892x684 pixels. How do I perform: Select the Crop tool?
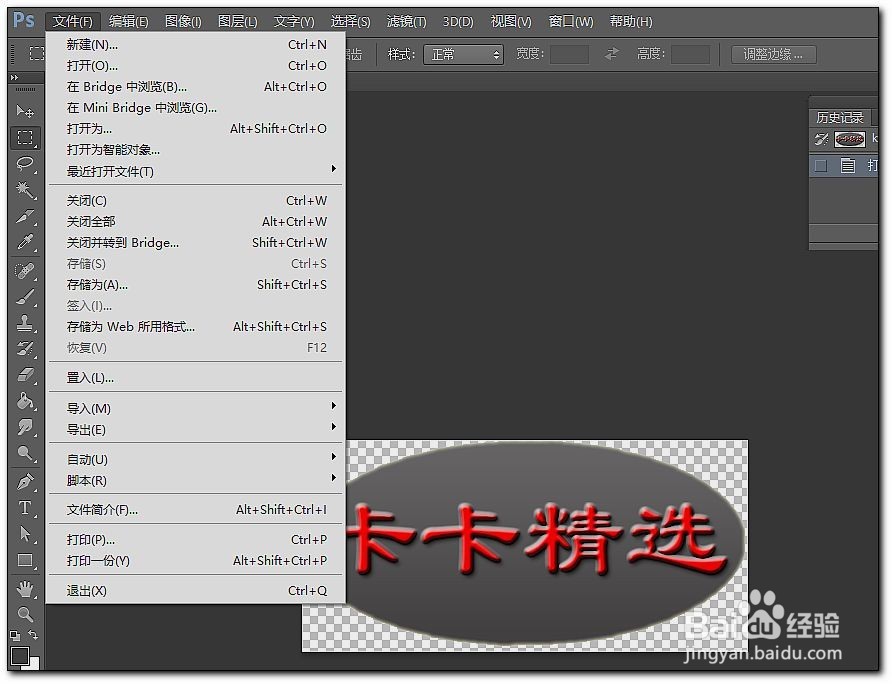(25, 216)
